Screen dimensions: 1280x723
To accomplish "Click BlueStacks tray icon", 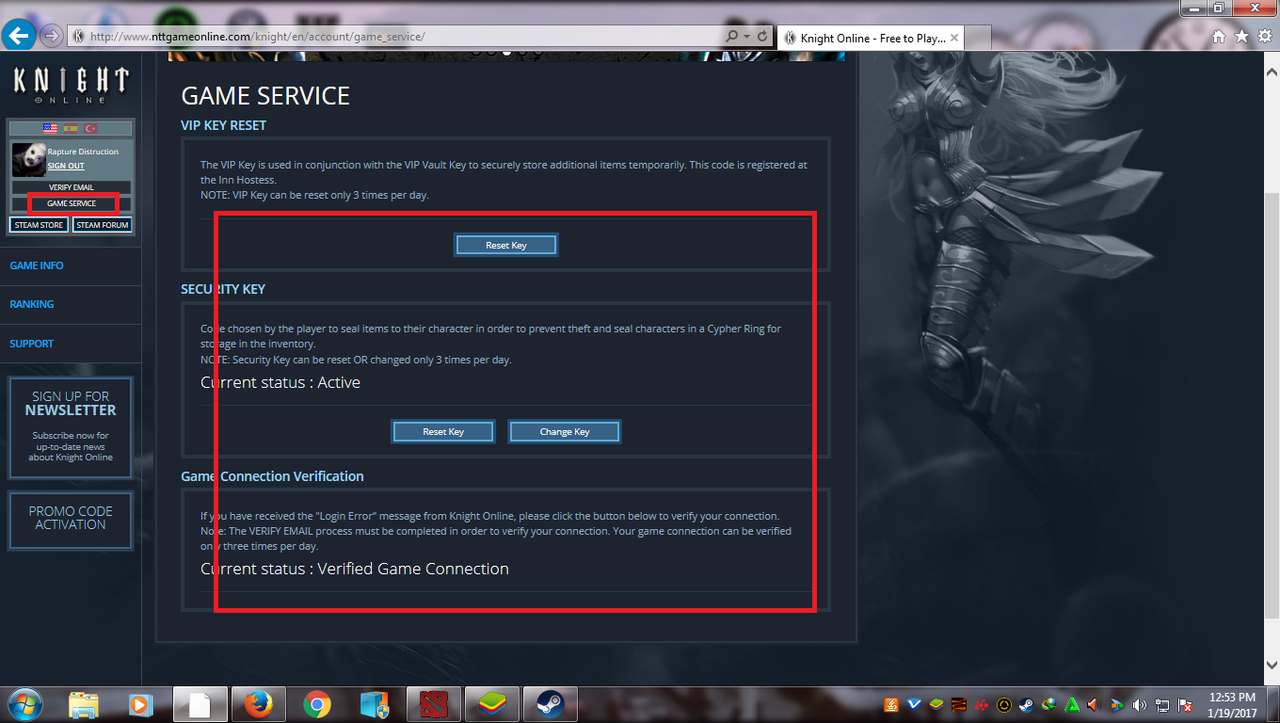I will click(x=936, y=705).
